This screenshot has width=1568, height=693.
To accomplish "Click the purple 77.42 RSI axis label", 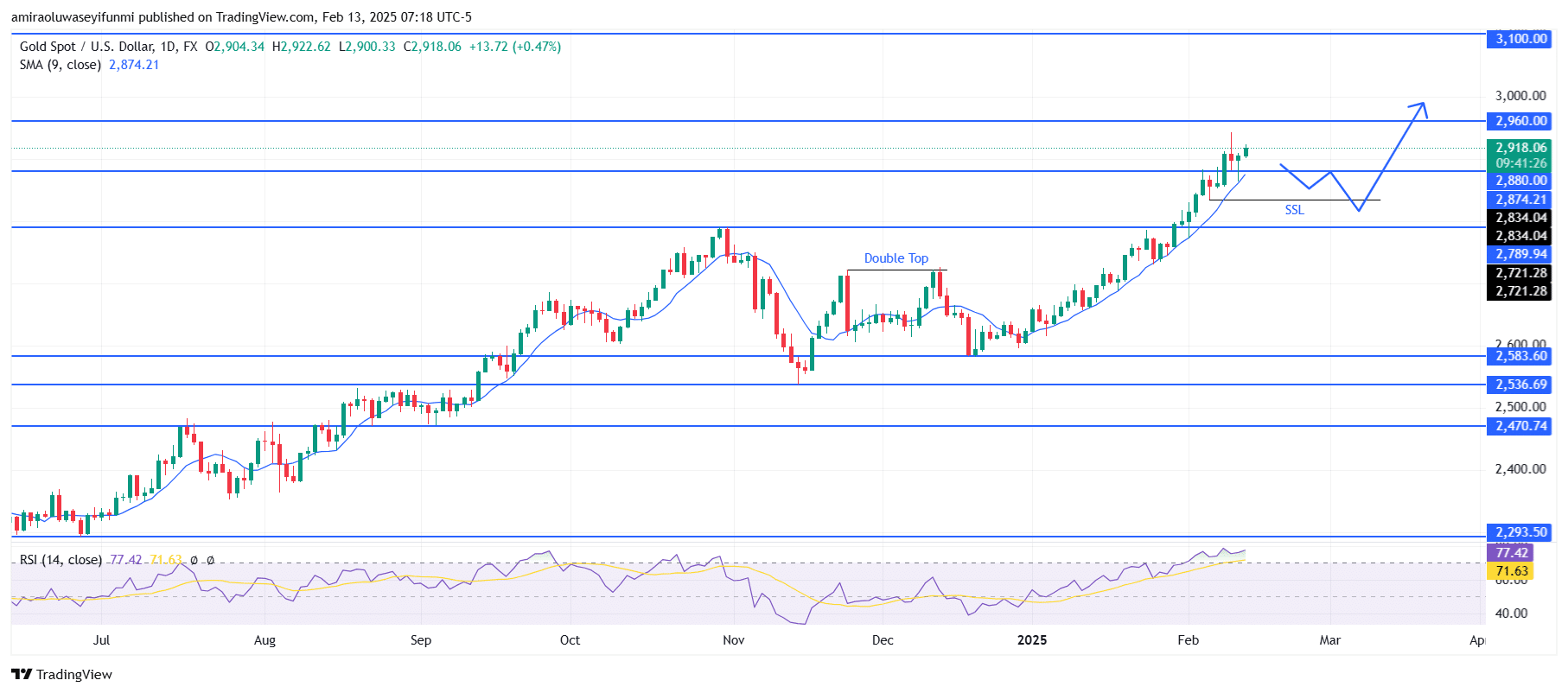I will (x=1509, y=553).
